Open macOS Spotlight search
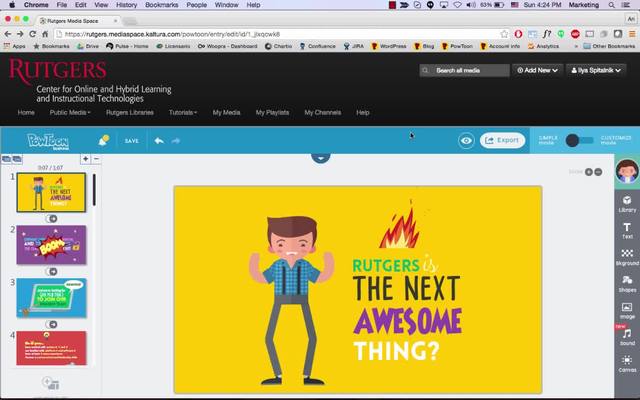 [x=611, y=5]
